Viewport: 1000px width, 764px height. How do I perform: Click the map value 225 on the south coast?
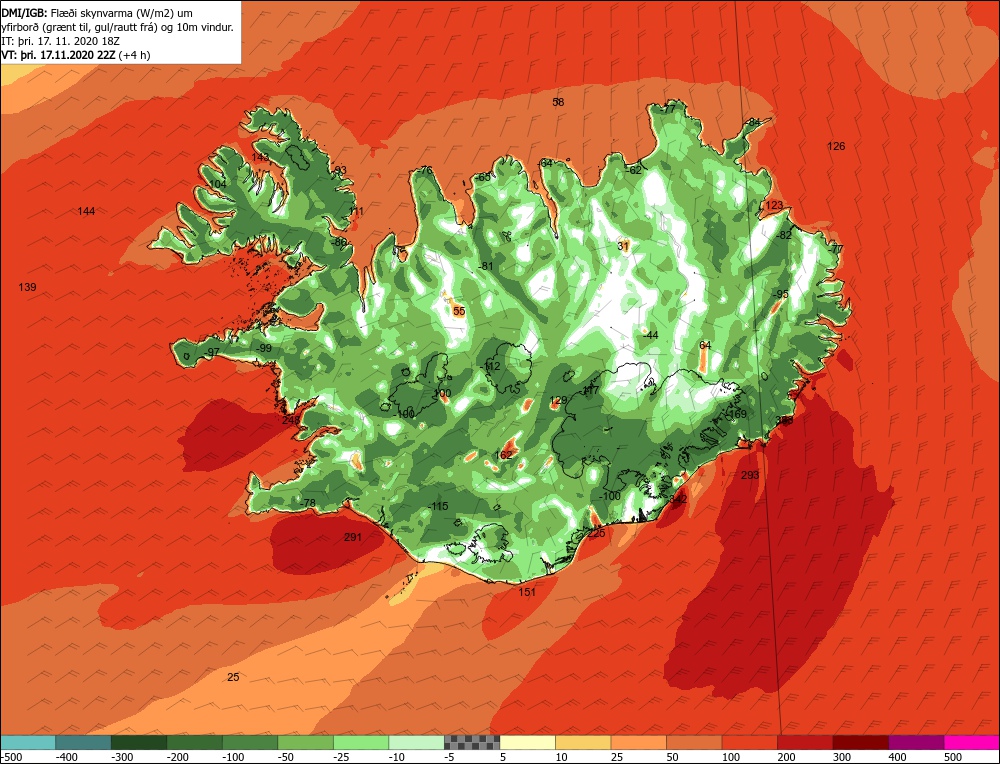[596, 533]
